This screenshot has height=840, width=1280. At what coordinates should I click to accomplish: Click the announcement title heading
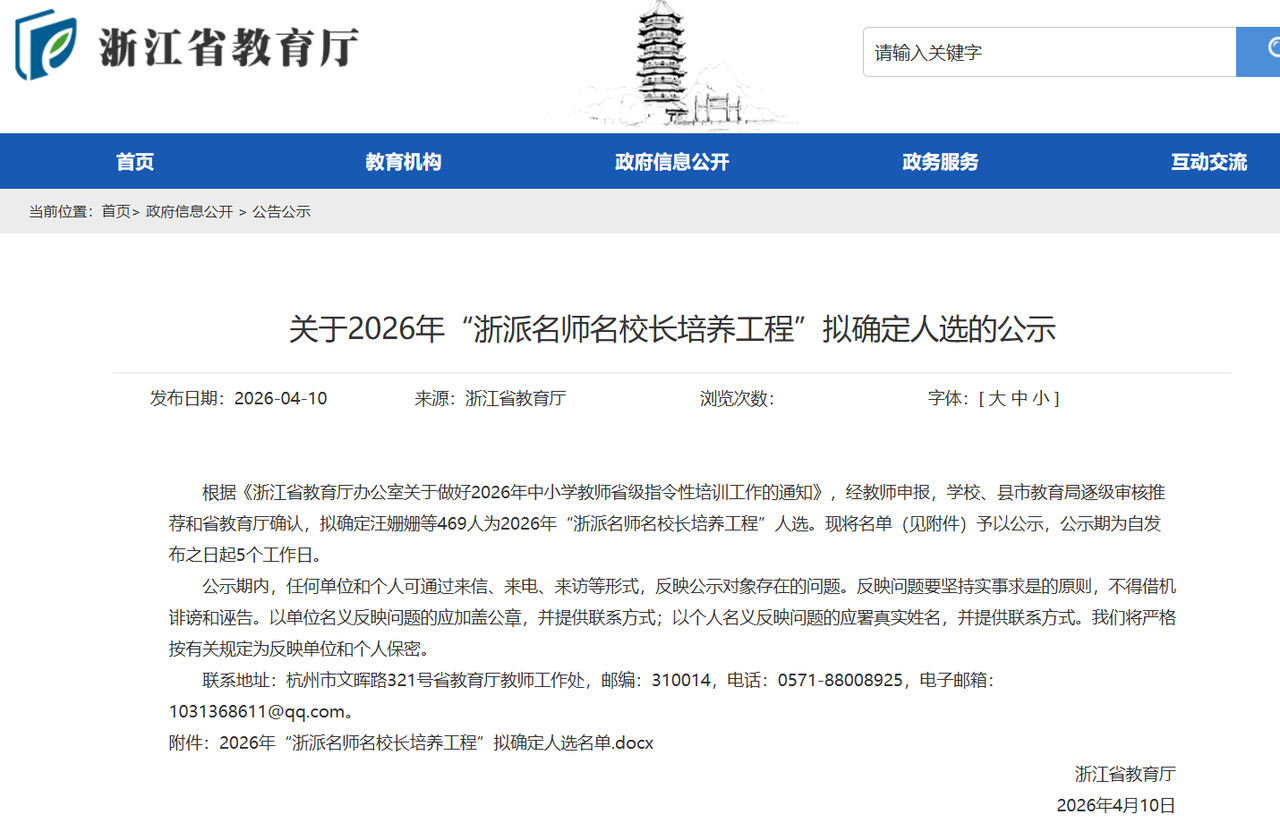click(x=672, y=329)
